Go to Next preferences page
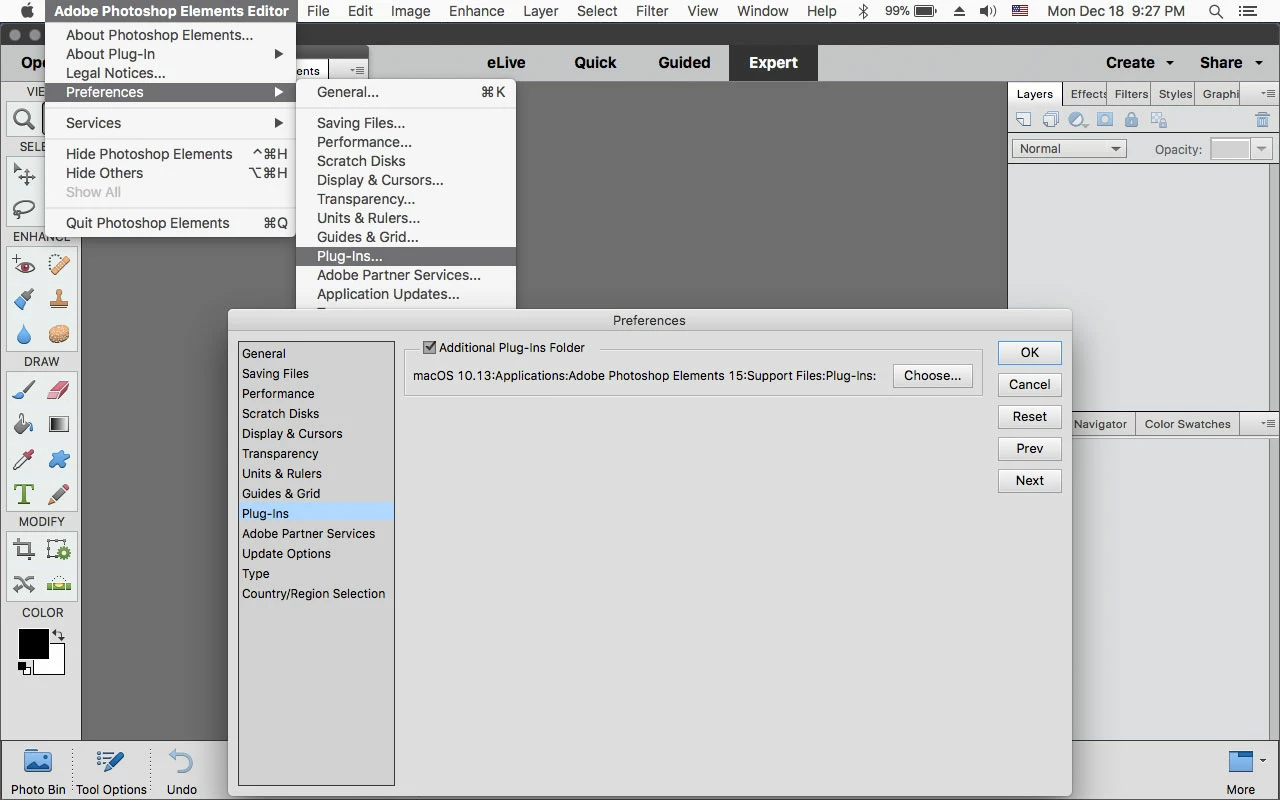The width and height of the screenshot is (1280, 800). [x=1029, y=481]
